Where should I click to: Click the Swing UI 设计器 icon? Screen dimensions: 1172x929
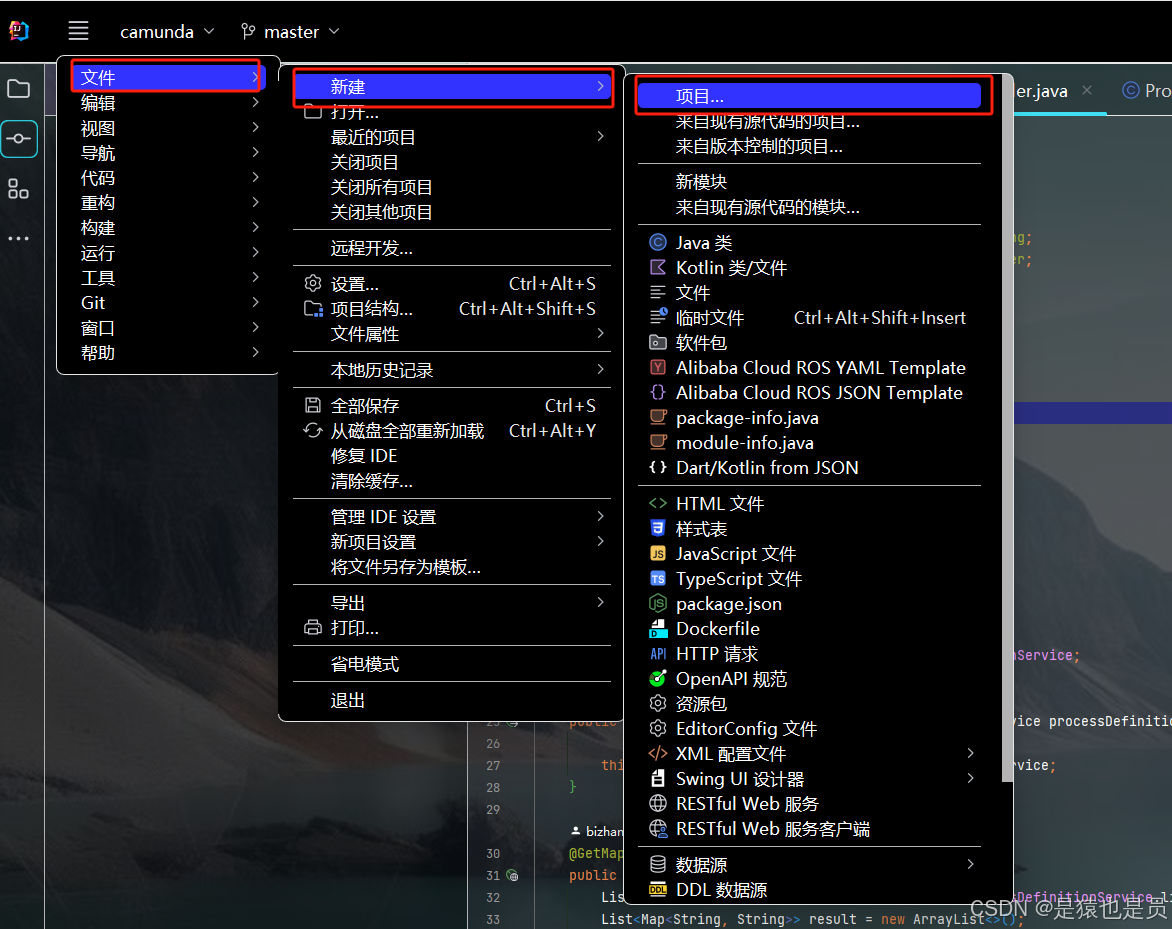tap(658, 779)
